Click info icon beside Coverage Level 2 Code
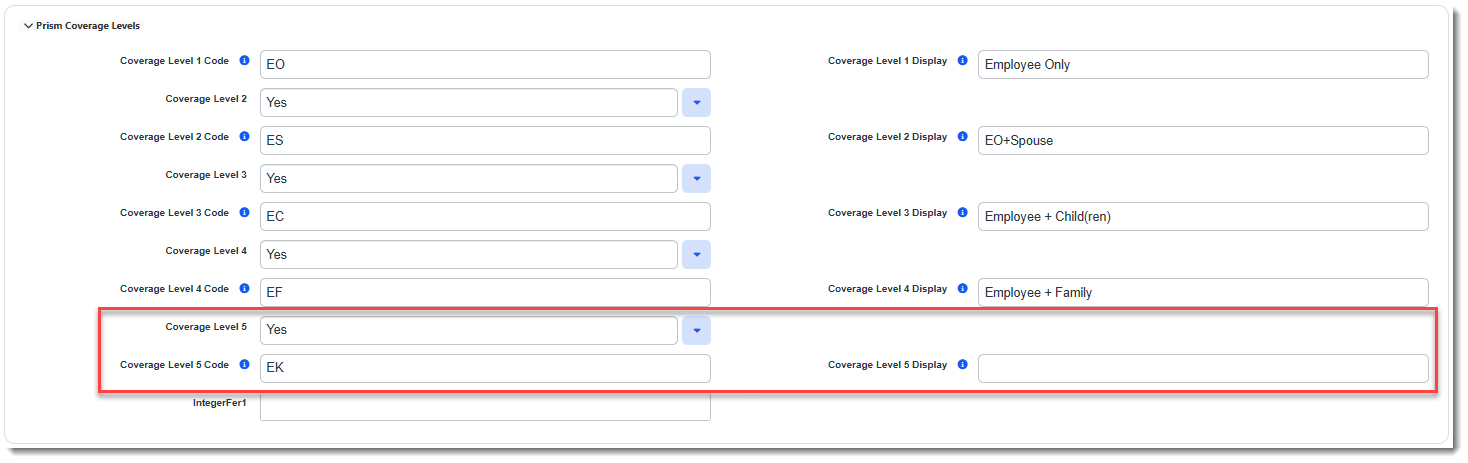This screenshot has height=463, width=1468. click(244, 137)
